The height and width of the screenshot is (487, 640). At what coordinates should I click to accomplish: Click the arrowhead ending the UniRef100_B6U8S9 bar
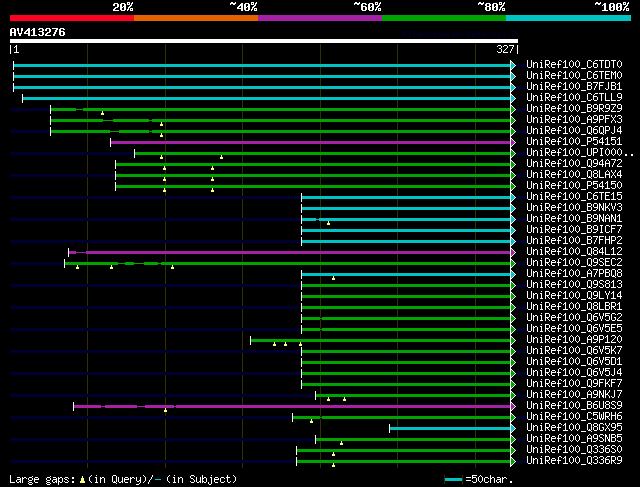point(513,406)
